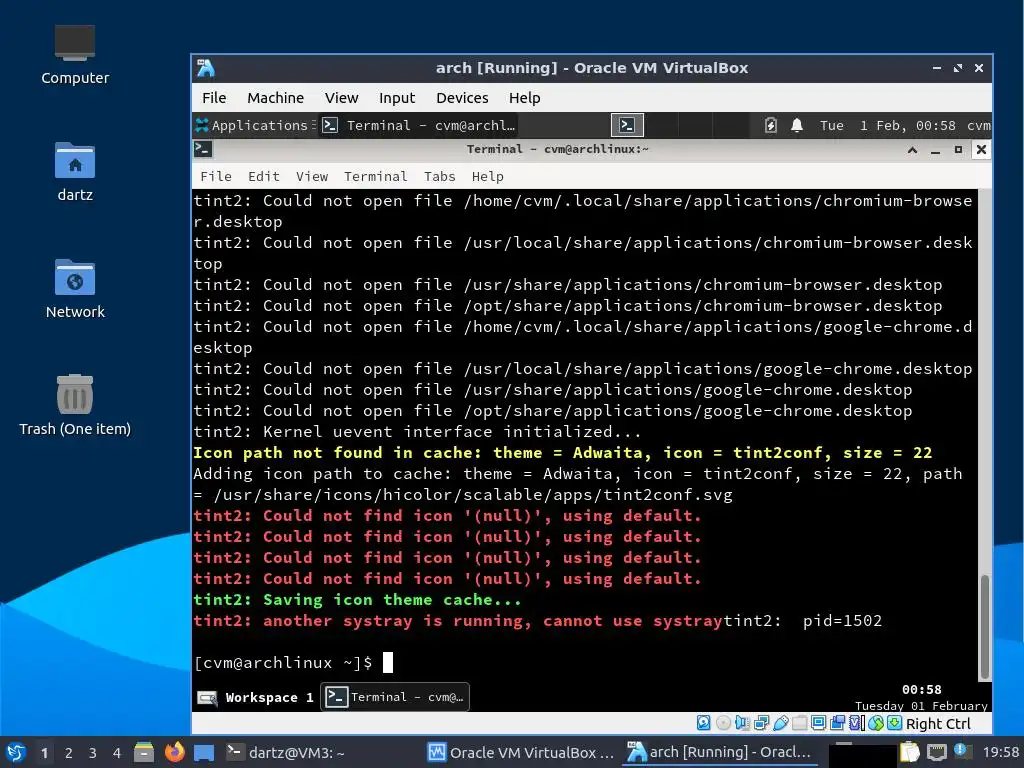The height and width of the screenshot is (768, 1024).
Task: Click the notification bell icon in guest panel
Action: [797, 125]
